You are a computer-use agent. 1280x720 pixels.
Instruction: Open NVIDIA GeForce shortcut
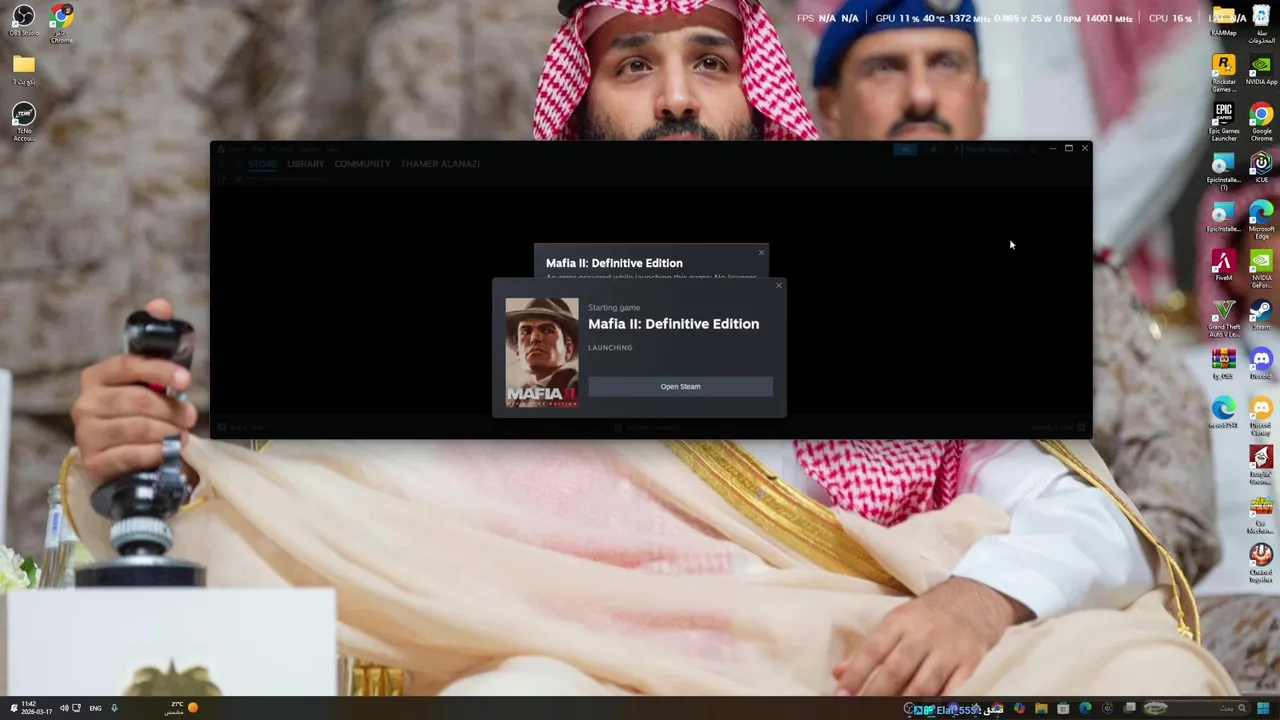[1261, 269]
